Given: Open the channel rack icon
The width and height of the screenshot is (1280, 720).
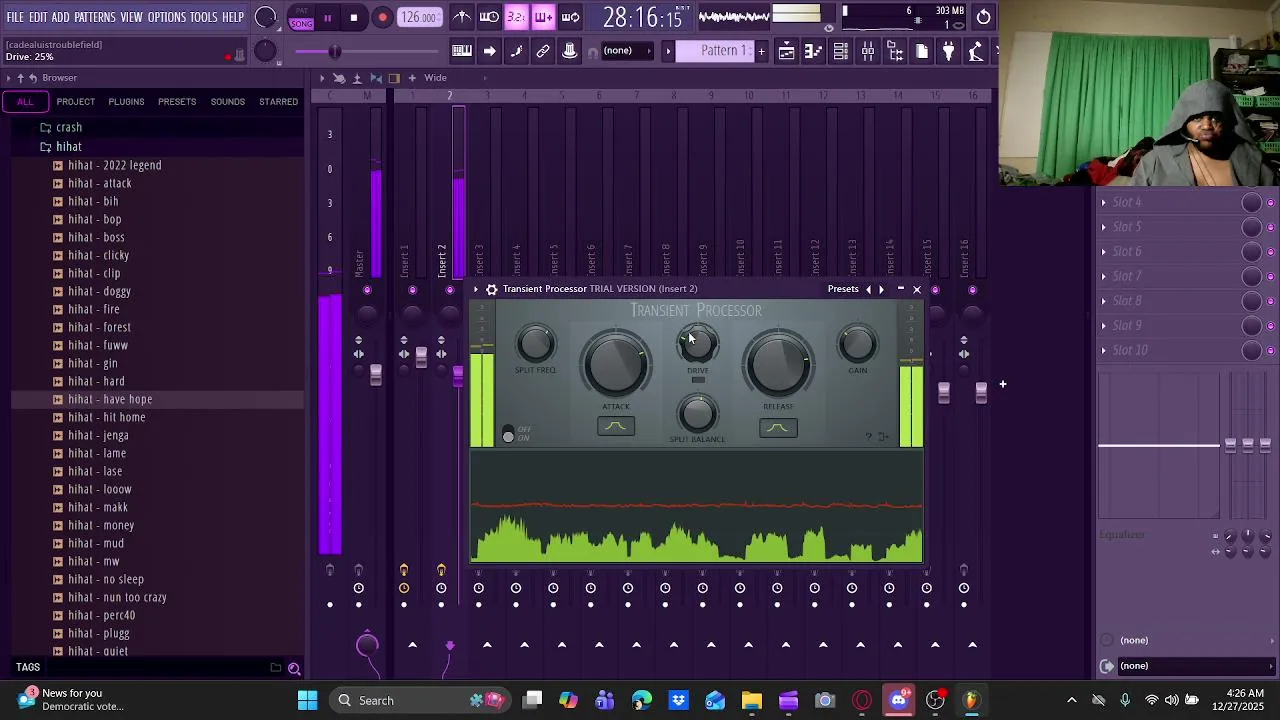Looking at the screenshot, I should pos(841,51).
